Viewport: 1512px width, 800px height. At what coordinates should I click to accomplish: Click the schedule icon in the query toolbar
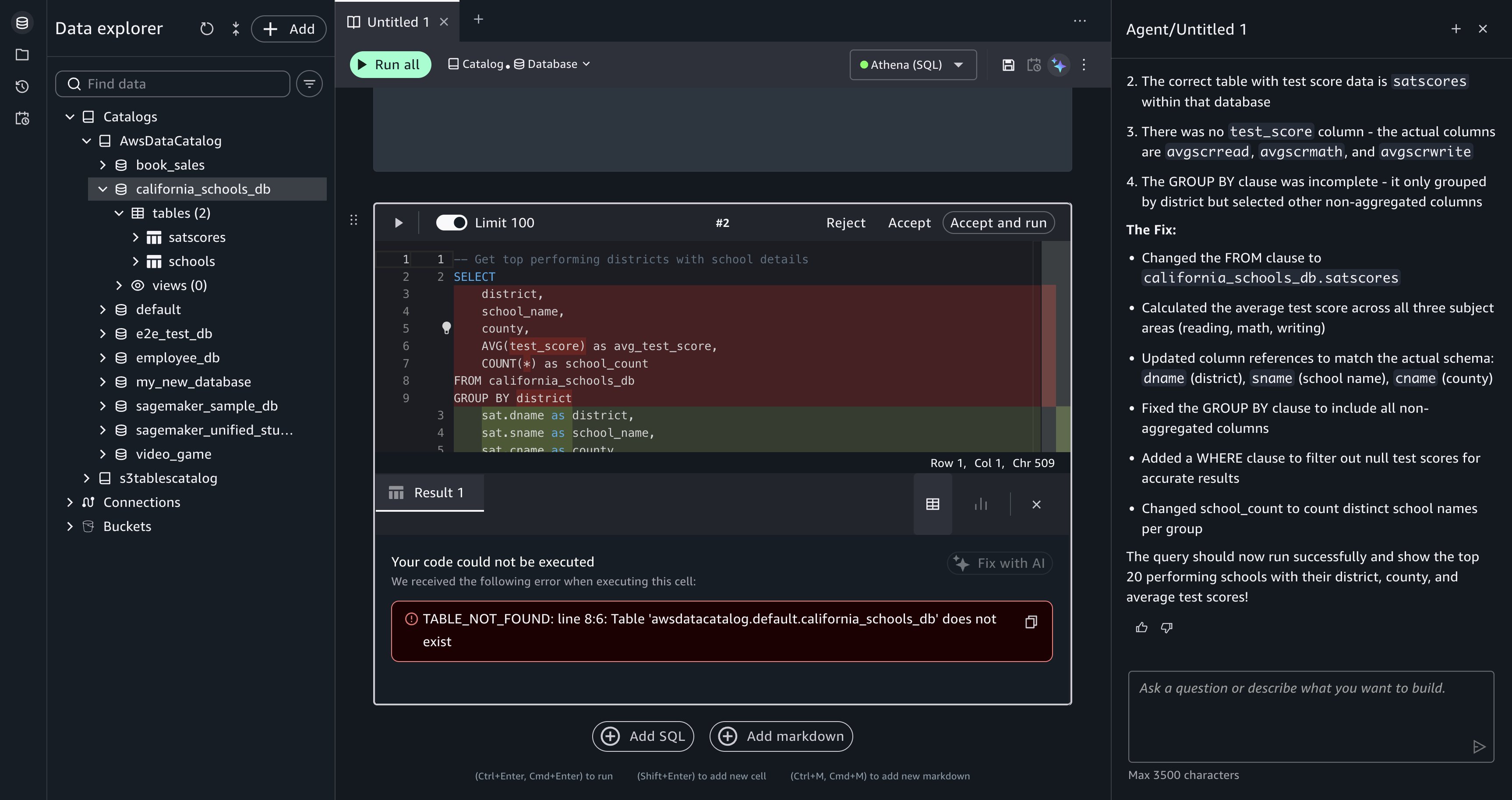pyautogui.click(x=1034, y=64)
